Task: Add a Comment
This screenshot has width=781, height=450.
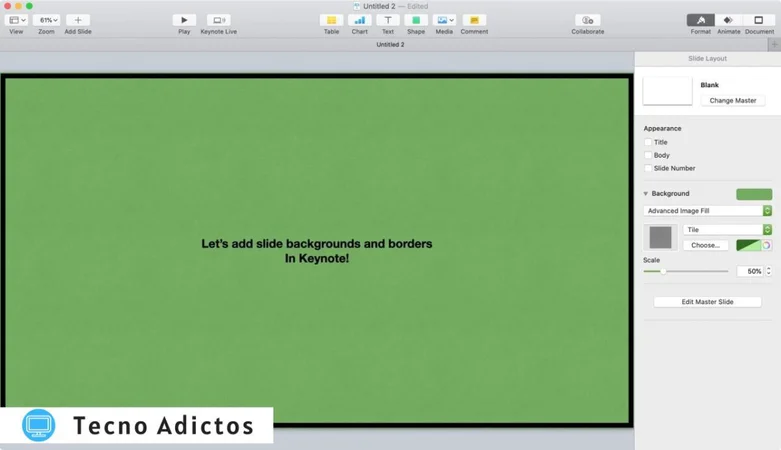Action: (474, 20)
